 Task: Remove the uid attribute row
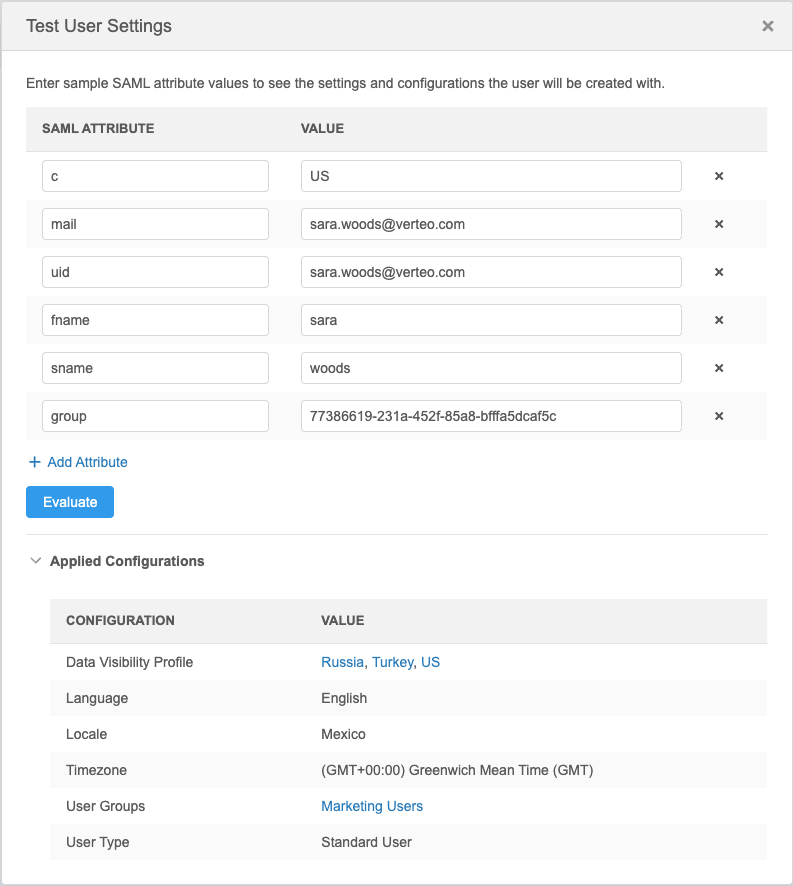point(719,272)
